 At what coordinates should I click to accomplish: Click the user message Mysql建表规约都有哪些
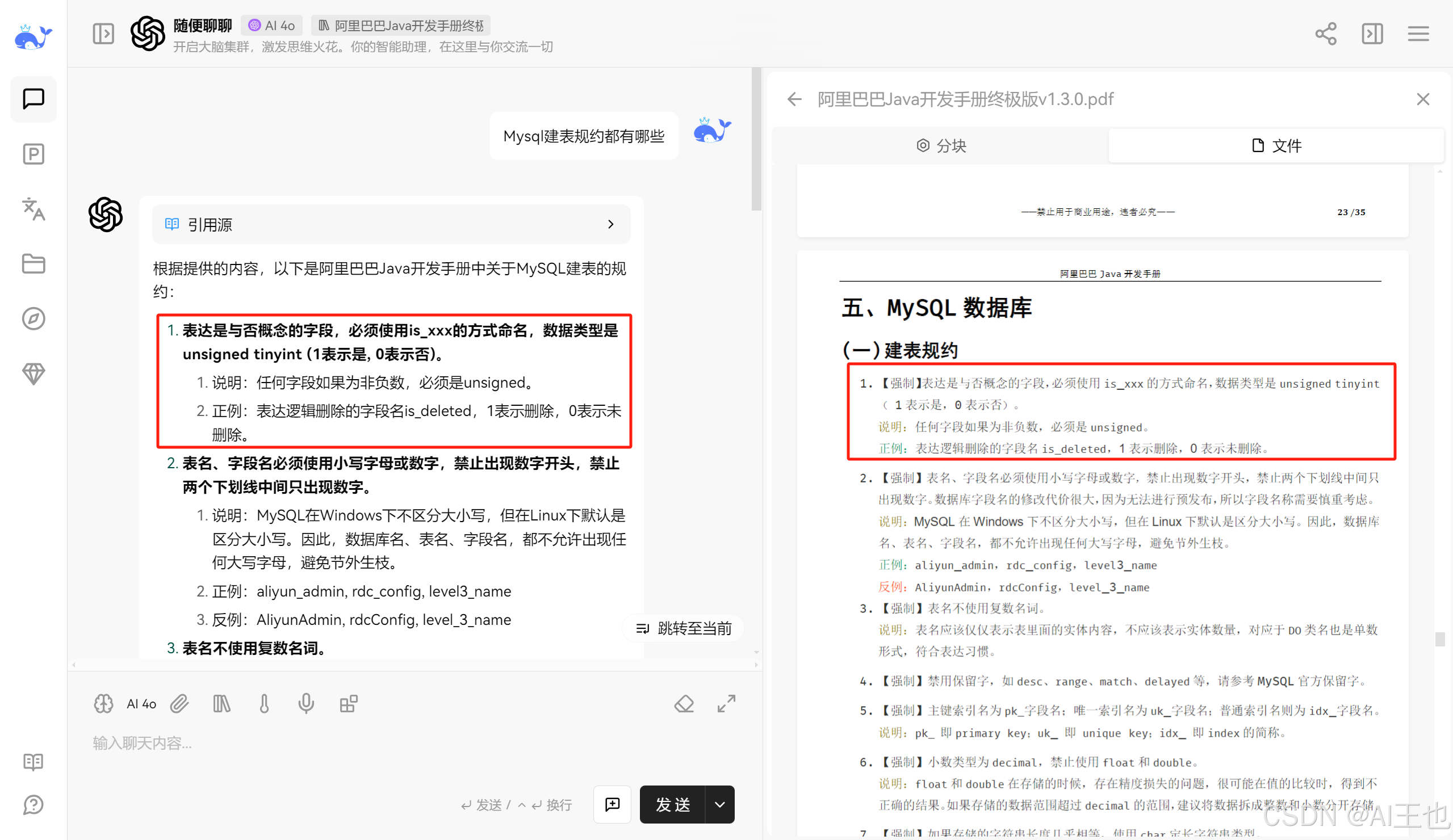(584, 136)
